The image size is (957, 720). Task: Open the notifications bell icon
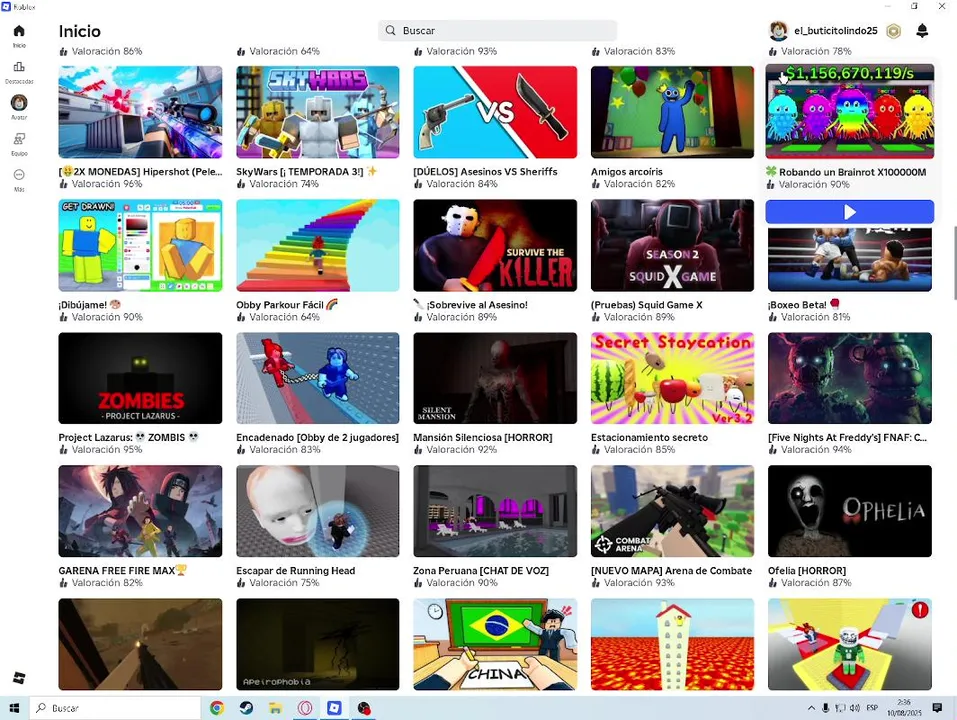(922, 31)
